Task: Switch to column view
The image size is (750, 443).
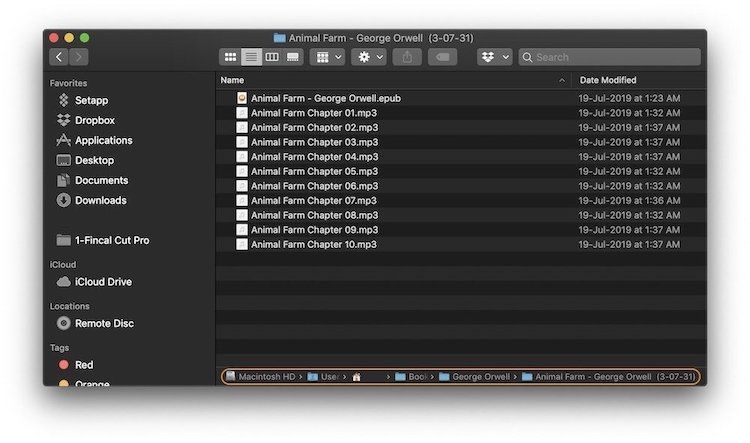Action: [272, 57]
